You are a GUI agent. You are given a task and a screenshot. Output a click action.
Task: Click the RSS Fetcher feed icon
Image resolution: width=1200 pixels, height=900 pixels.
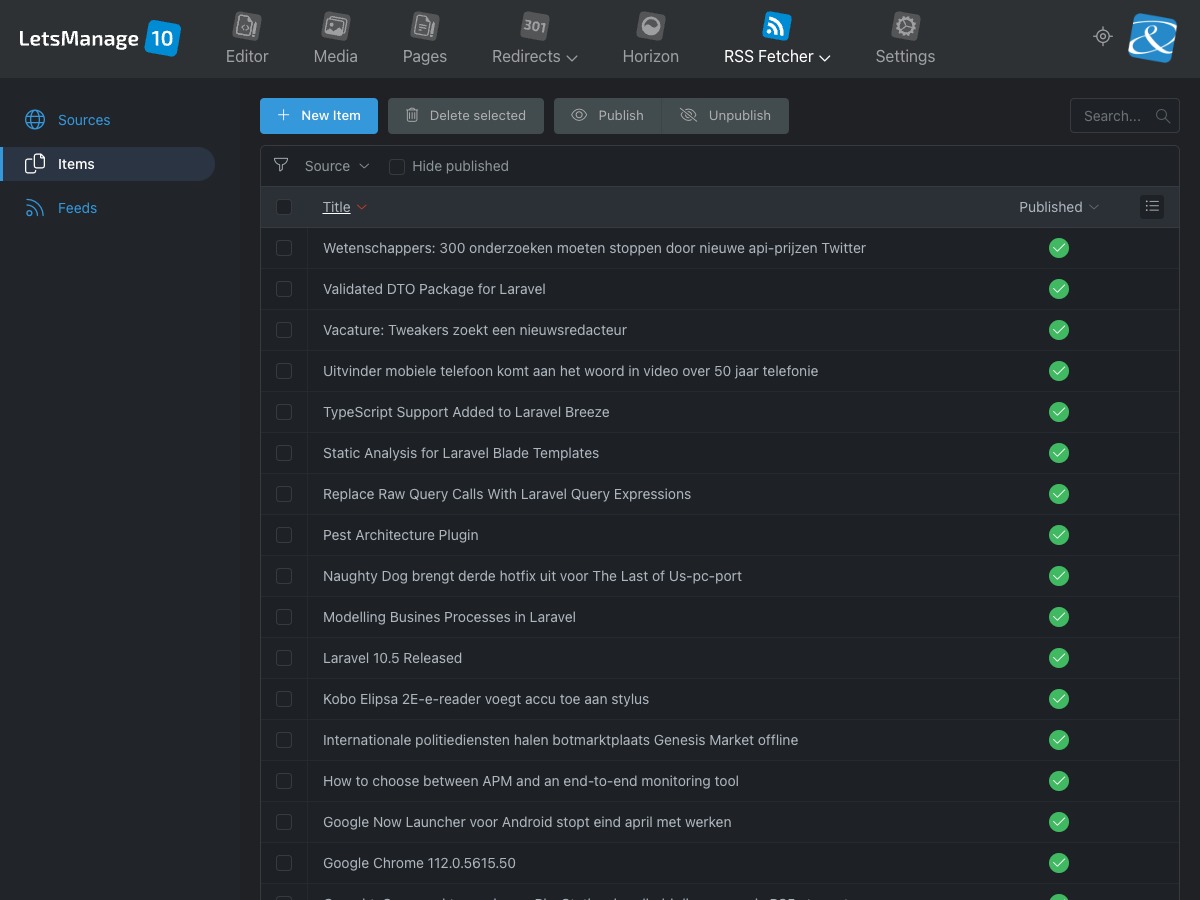777,26
